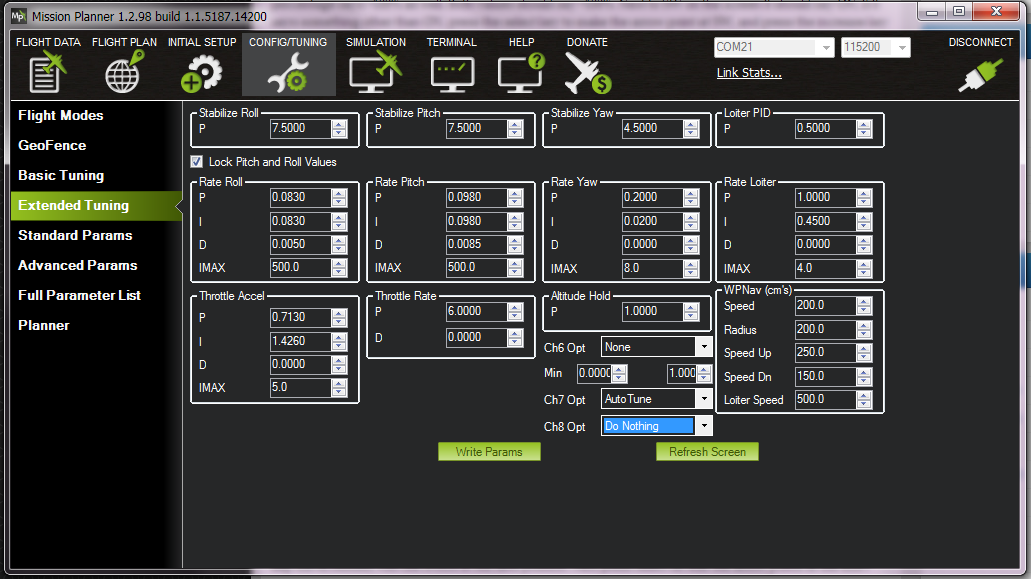Click the Donate airplane icon
This screenshot has height=579, width=1031.
click(x=587, y=72)
